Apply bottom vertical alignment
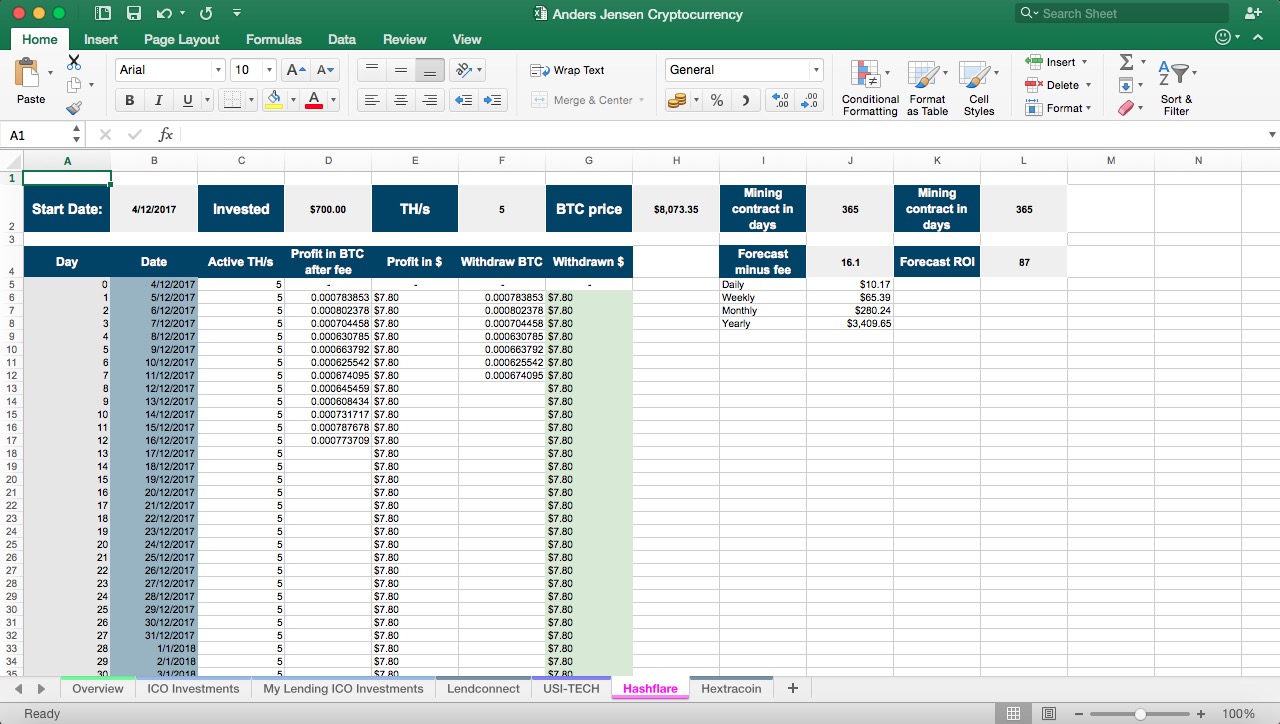This screenshot has height=724, width=1280. tap(430, 70)
